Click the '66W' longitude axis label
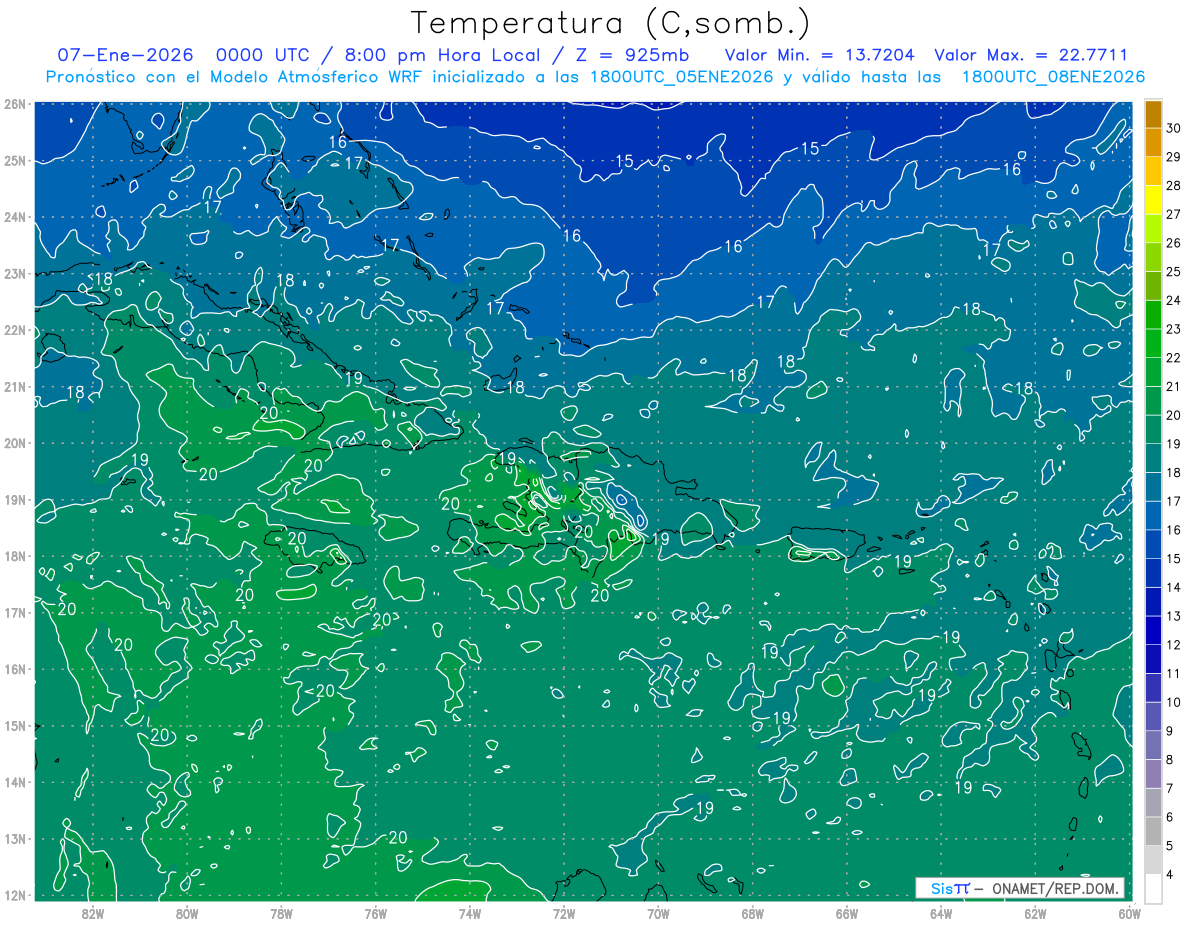The width and height of the screenshot is (1200, 927). pos(847,913)
